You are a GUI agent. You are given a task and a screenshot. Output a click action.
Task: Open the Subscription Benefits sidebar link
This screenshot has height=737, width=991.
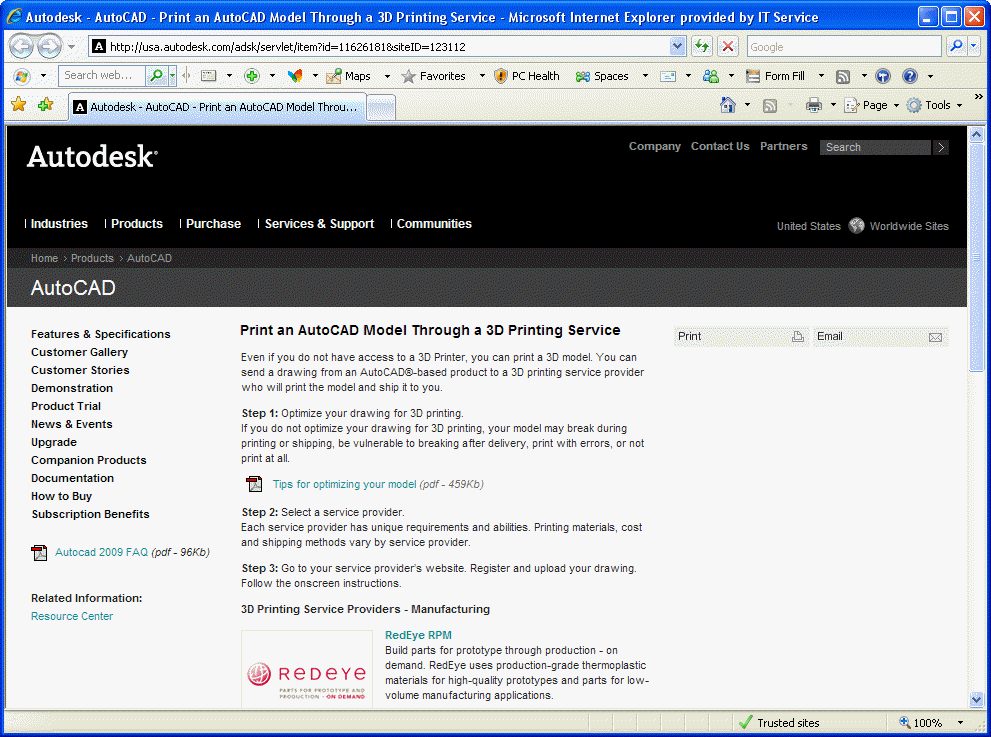[x=90, y=515]
